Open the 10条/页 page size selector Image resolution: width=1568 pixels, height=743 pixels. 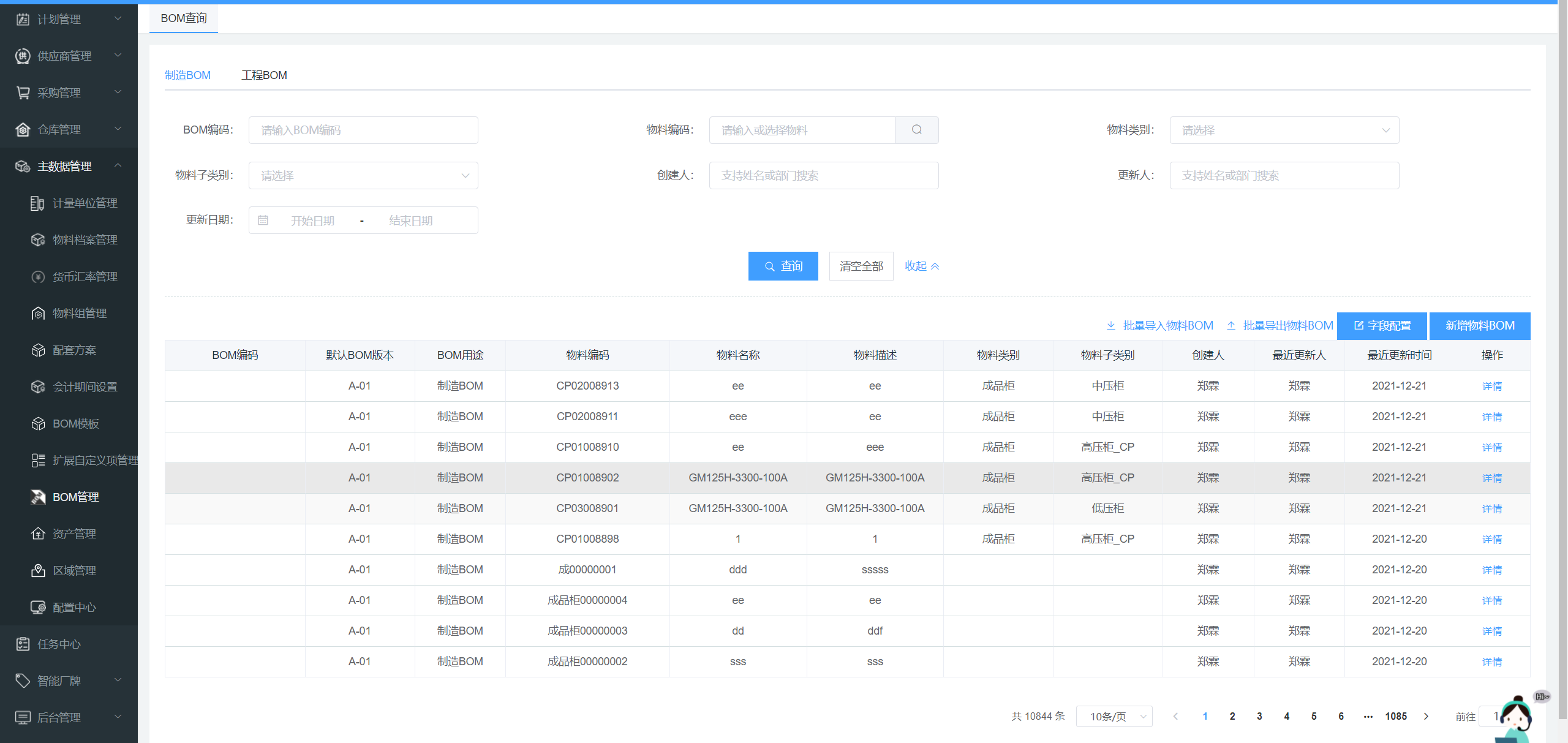click(1114, 717)
